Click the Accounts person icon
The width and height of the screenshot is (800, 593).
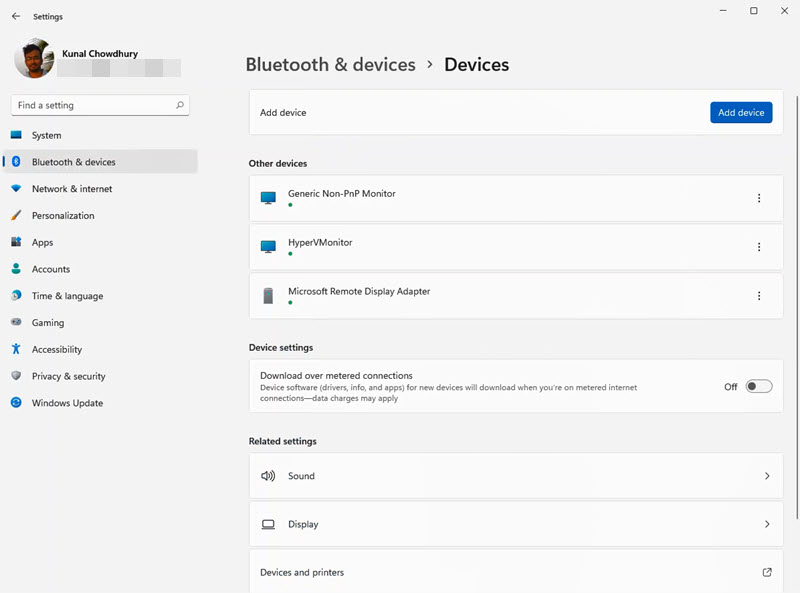tap(16, 268)
